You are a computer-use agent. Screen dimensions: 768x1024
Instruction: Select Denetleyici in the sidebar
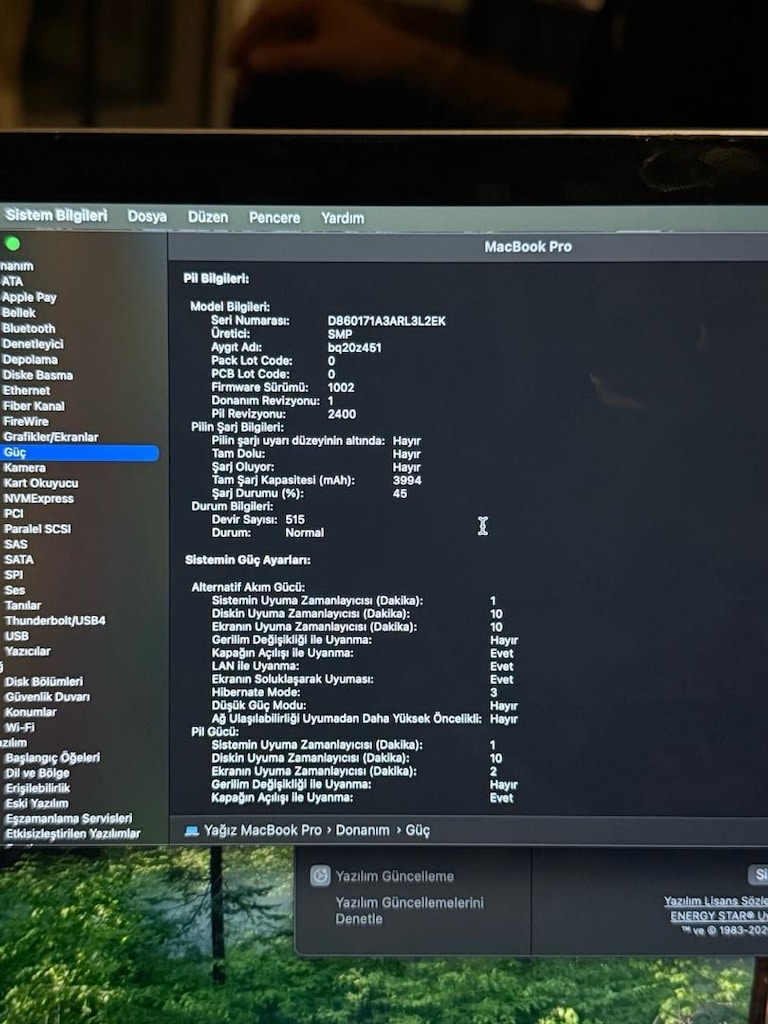click(x=33, y=344)
